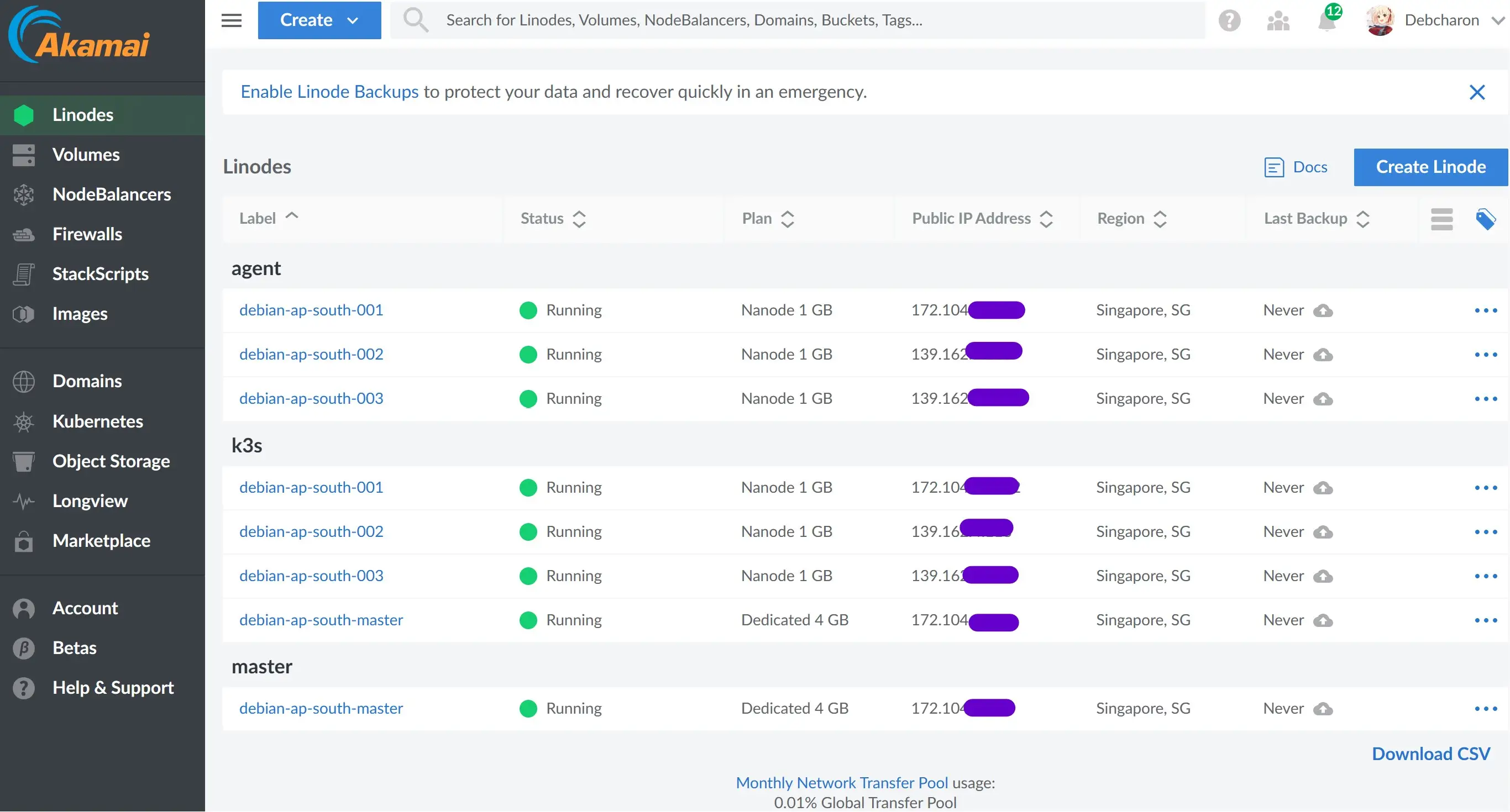The height and width of the screenshot is (812, 1510).
Task: Click Download CSV link
Action: pos(1430,754)
